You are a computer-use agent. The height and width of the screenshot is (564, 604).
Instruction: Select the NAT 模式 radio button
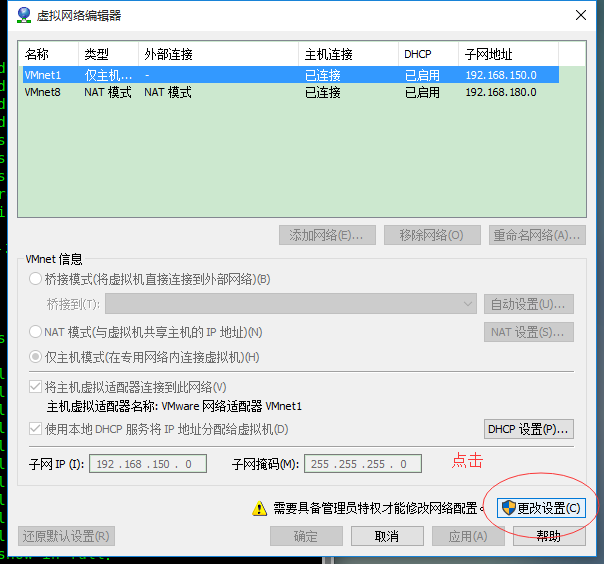pos(35,332)
